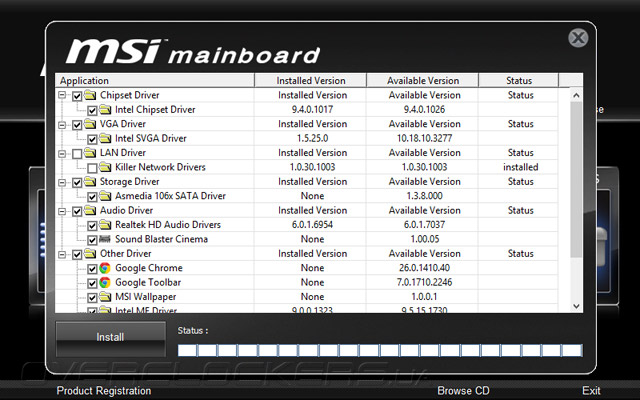The image size is (640, 400).
Task: Open Product Registration link
Action: tap(104, 391)
